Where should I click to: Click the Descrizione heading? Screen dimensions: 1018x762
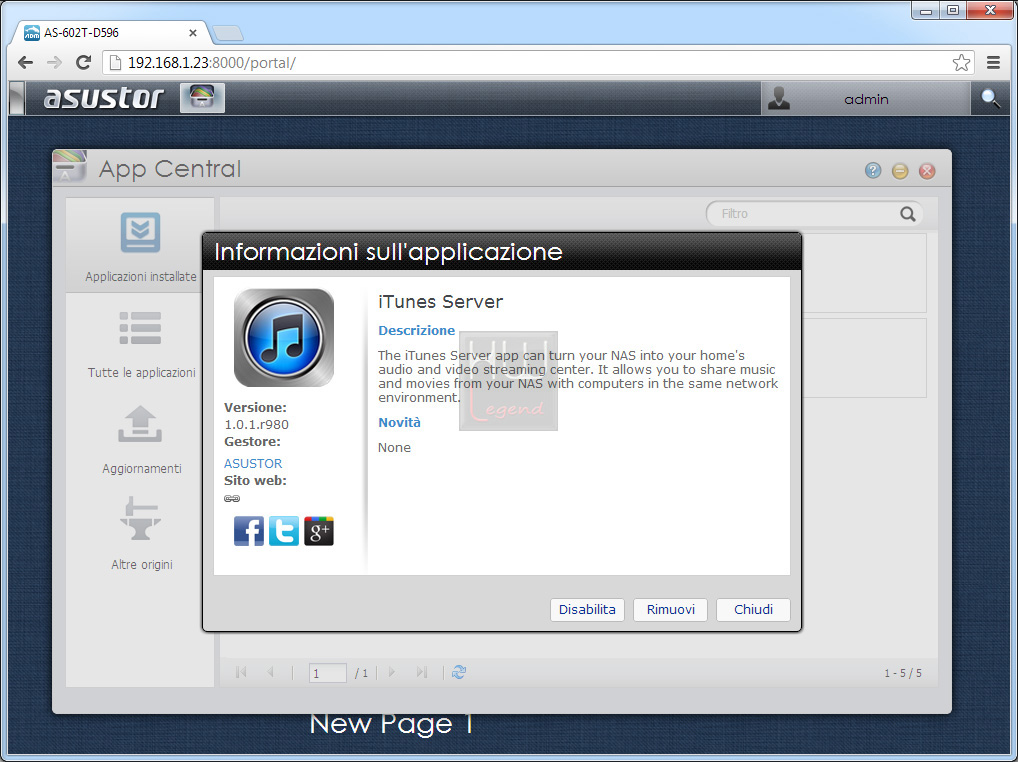[417, 330]
